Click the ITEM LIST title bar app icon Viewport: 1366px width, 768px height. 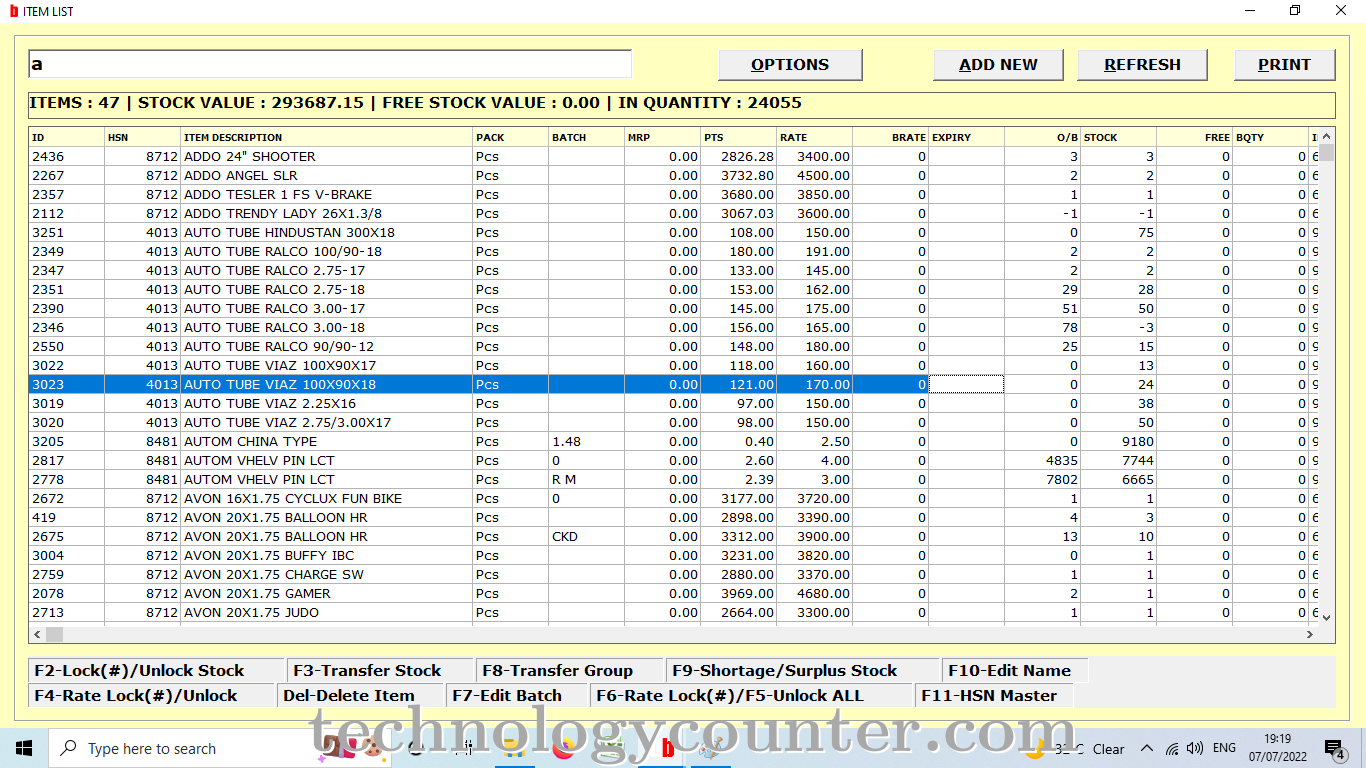click(14, 11)
